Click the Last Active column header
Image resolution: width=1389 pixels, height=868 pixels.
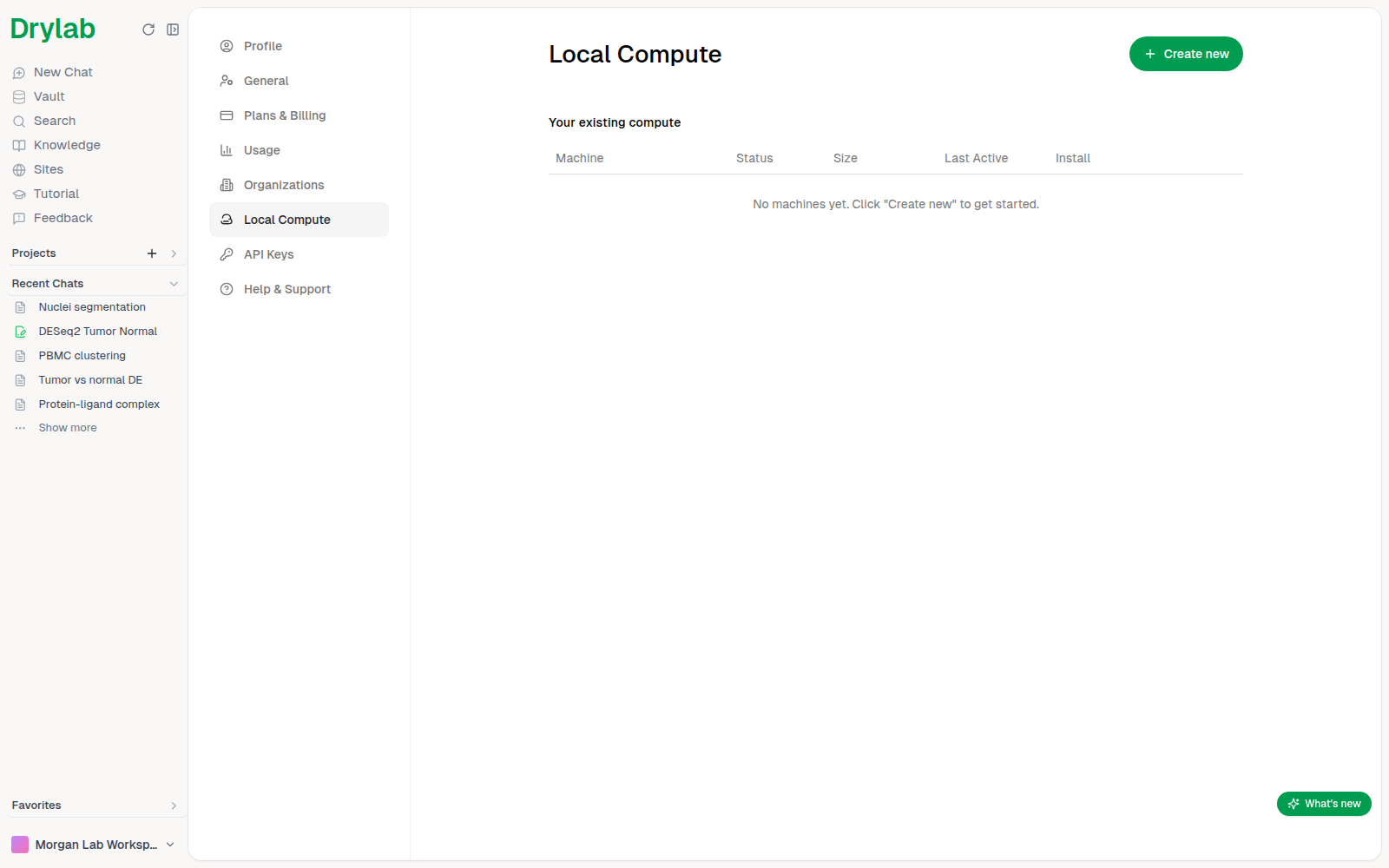tap(976, 158)
